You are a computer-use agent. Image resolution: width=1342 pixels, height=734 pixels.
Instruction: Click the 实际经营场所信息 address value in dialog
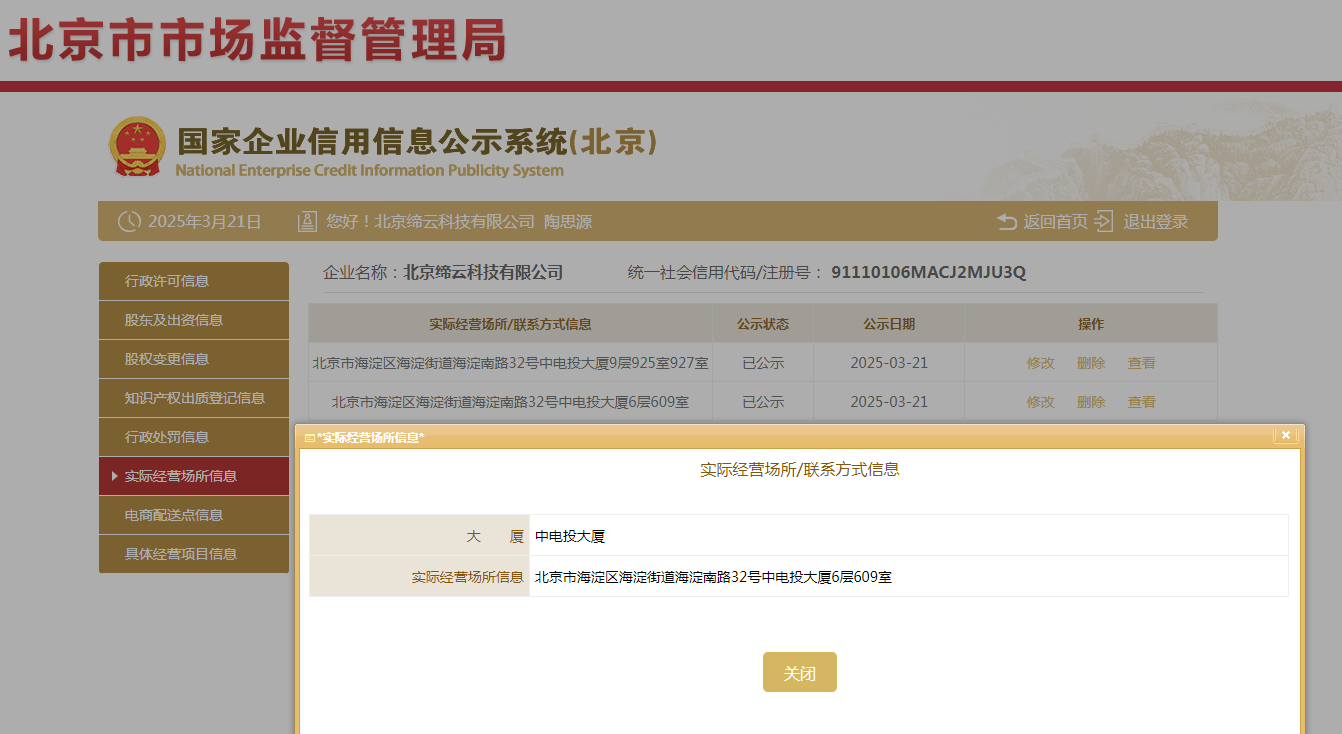[713, 577]
